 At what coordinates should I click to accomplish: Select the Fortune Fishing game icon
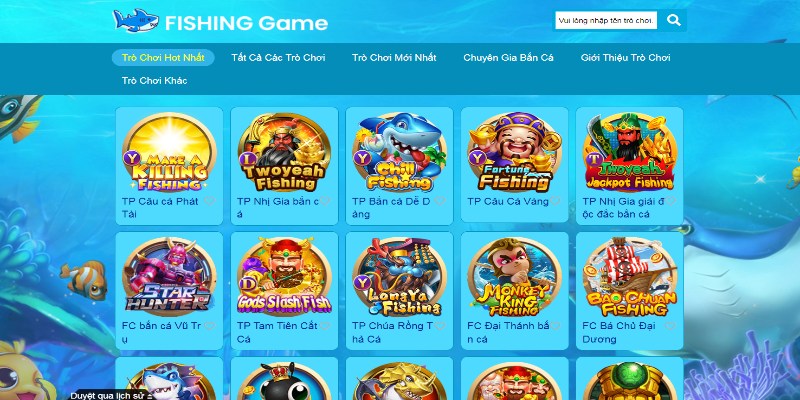click(514, 153)
